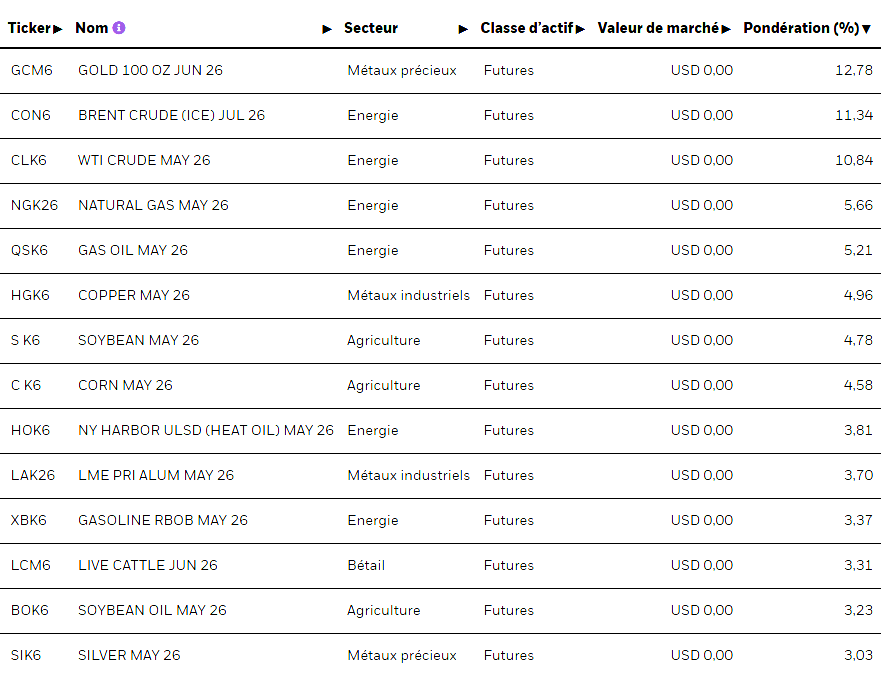
Task: Click the sort arrow next to Secteur
Action: pyautogui.click(x=463, y=29)
